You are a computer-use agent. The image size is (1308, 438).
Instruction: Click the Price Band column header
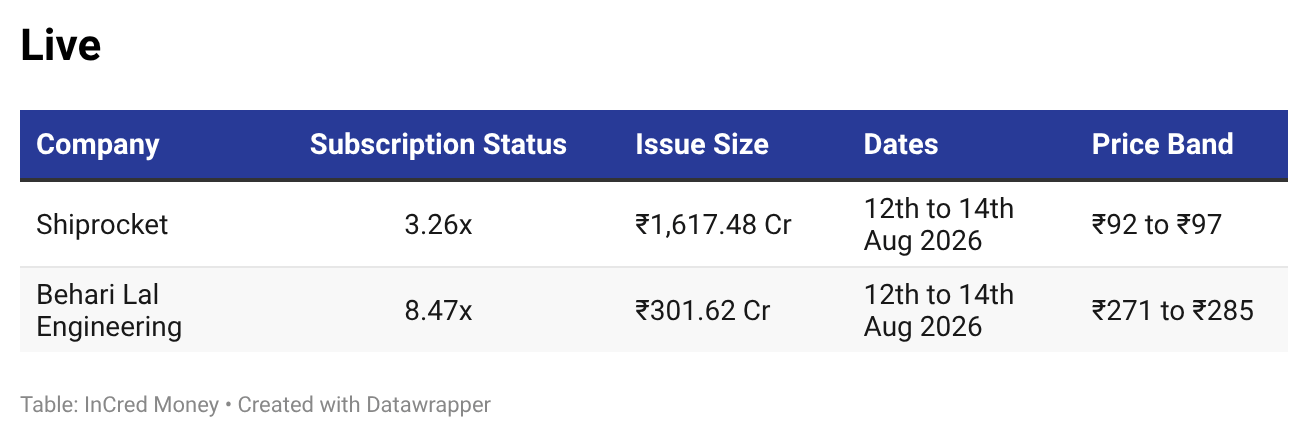(x=1162, y=144)
